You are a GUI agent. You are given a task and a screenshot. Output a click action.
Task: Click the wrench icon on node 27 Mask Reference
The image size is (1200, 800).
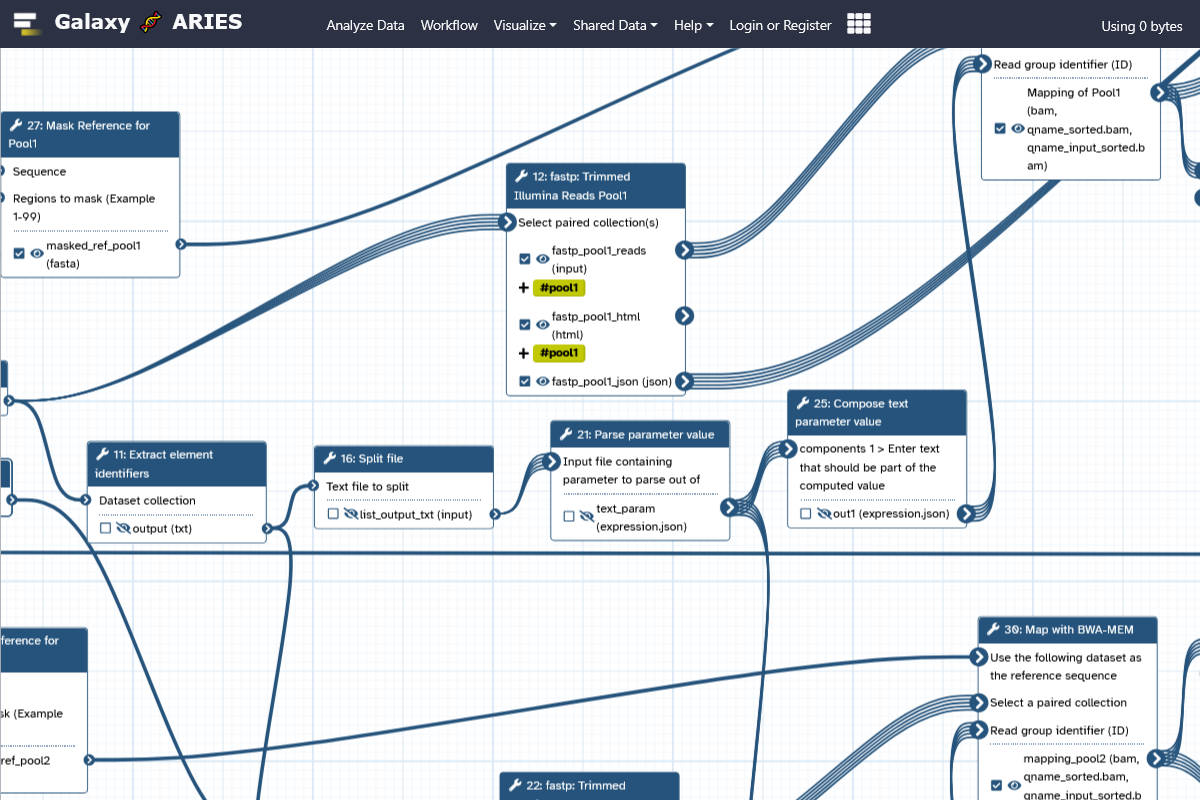click(x=15, y=125)
